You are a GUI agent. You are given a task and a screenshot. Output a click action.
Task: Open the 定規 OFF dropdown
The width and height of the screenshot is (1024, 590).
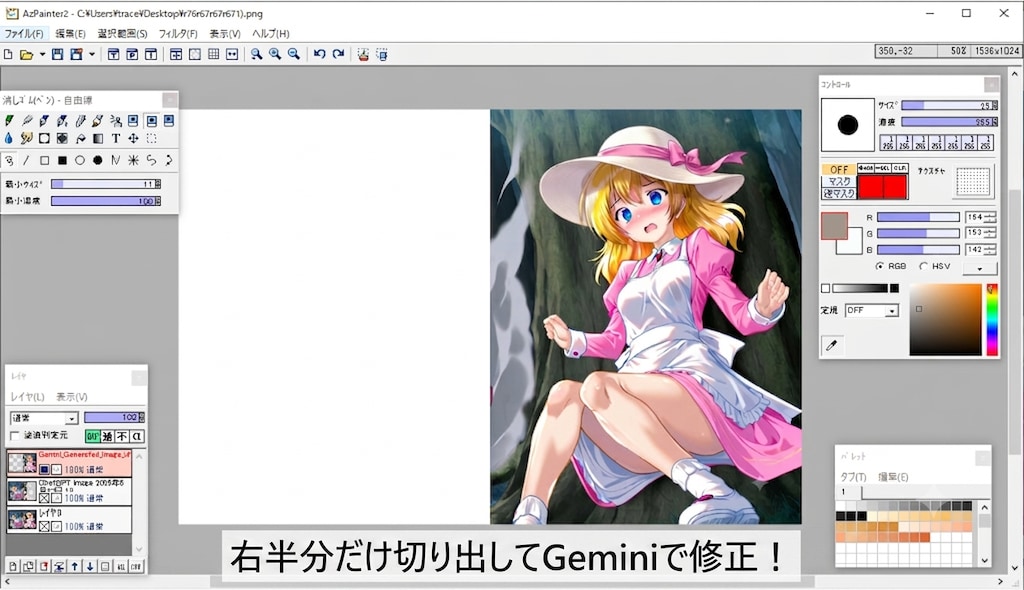[872, 310]
